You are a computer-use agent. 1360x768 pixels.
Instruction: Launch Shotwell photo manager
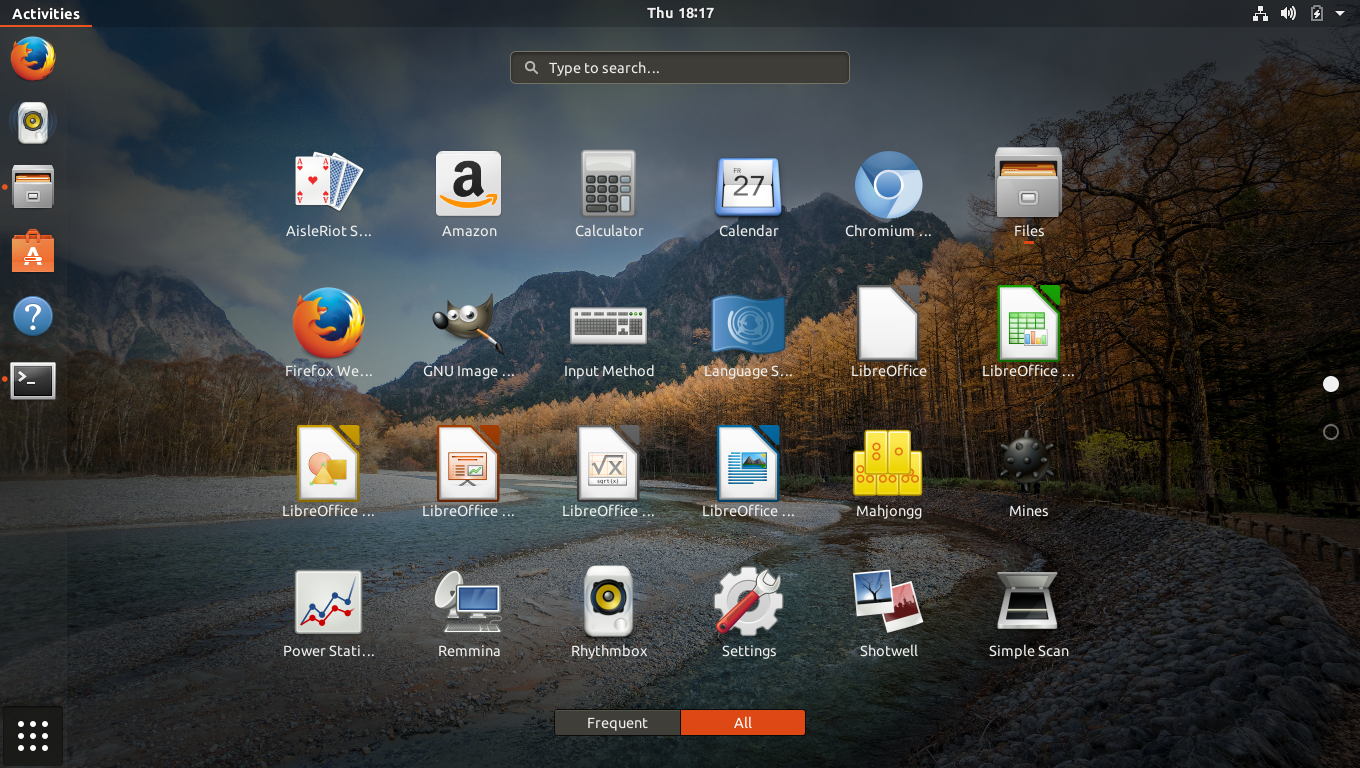(x=888, y=601)
